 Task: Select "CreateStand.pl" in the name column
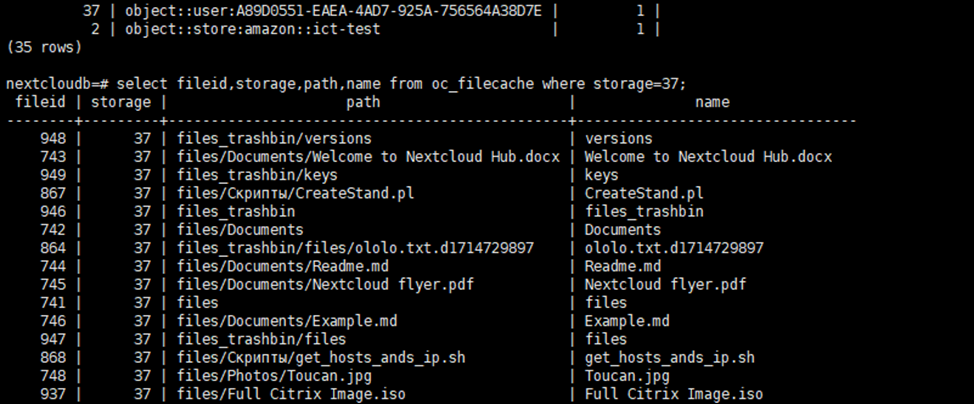click(x=644, y=193)
